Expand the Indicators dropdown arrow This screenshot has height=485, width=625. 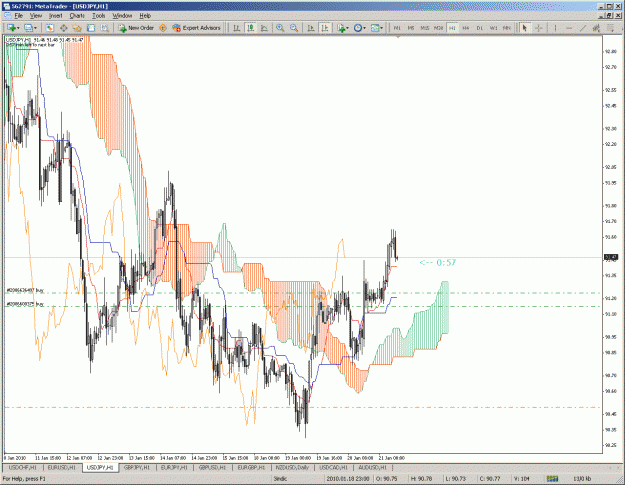[x=348, y=28]
